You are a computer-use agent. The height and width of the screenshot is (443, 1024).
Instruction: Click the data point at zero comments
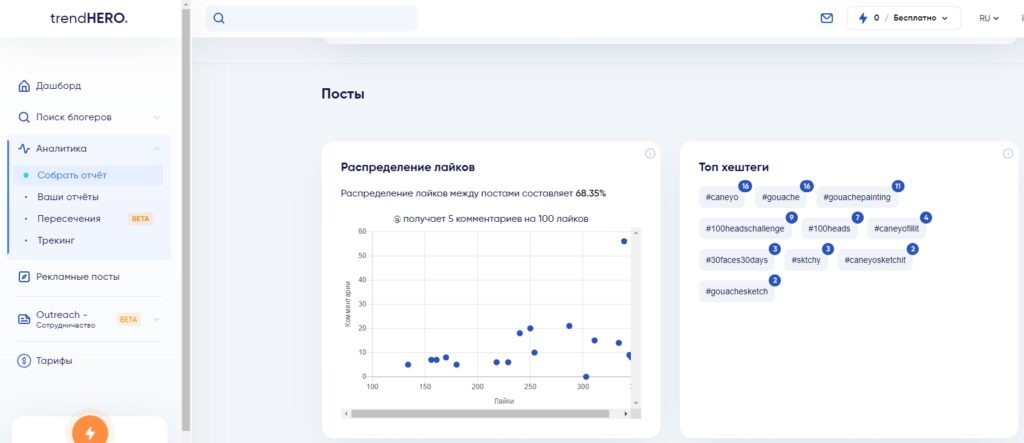(586, 377)
